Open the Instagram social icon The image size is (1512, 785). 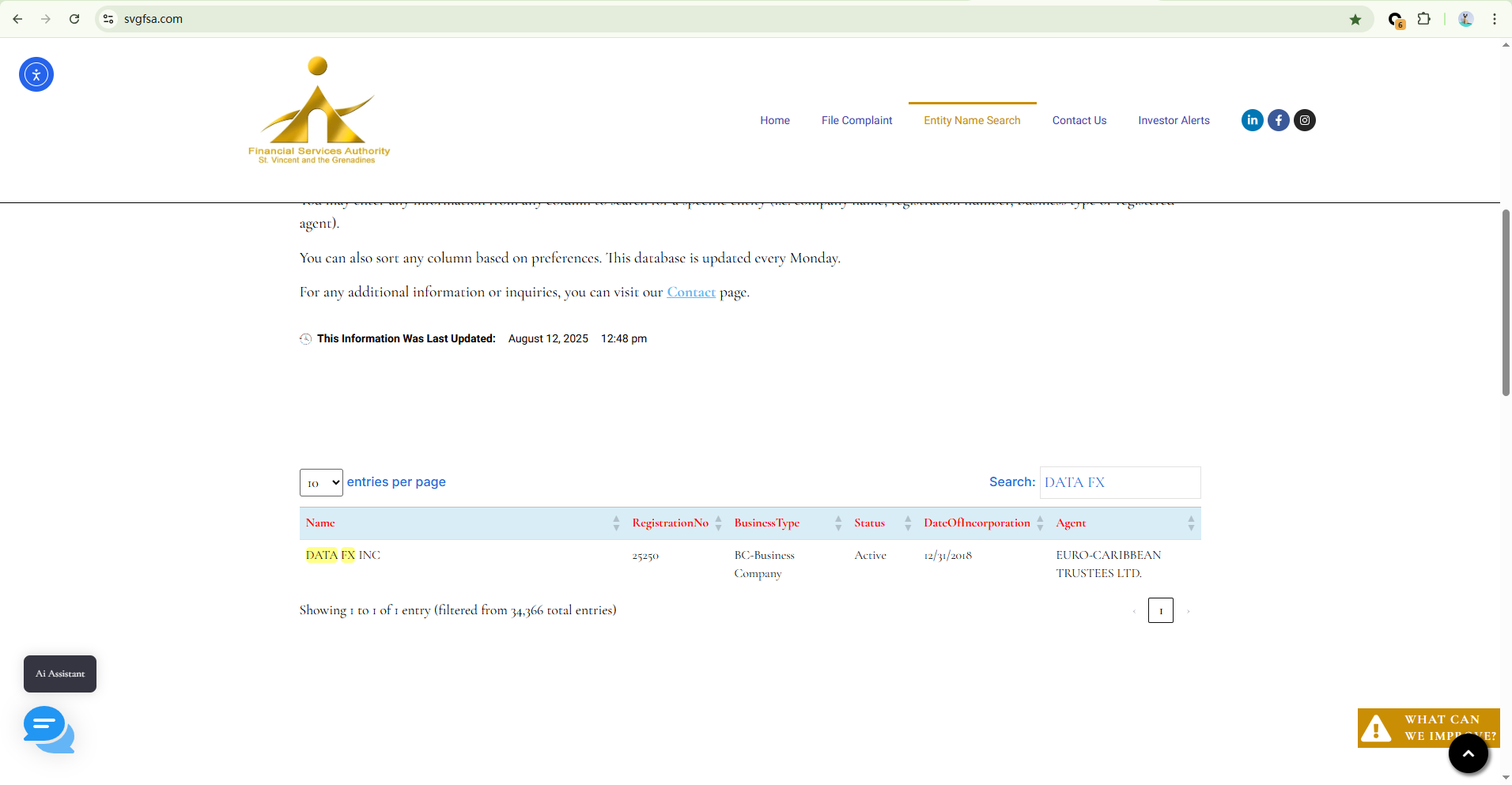pyautogui.click(x=1304, y=120)
